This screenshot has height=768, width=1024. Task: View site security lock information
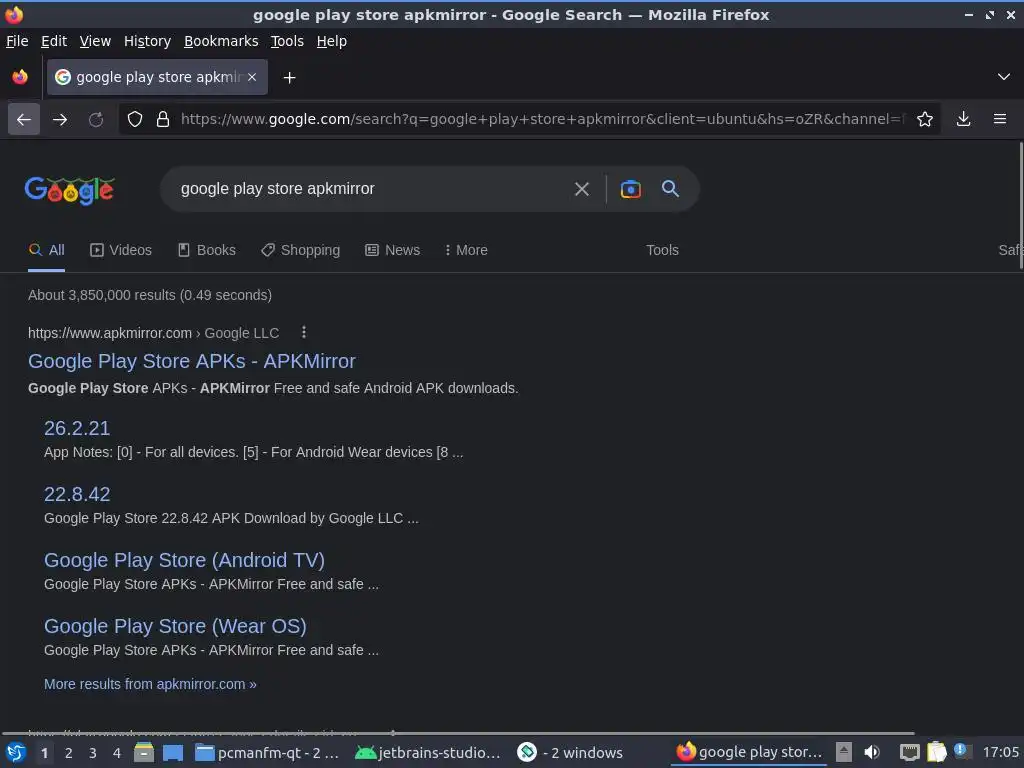163,119
